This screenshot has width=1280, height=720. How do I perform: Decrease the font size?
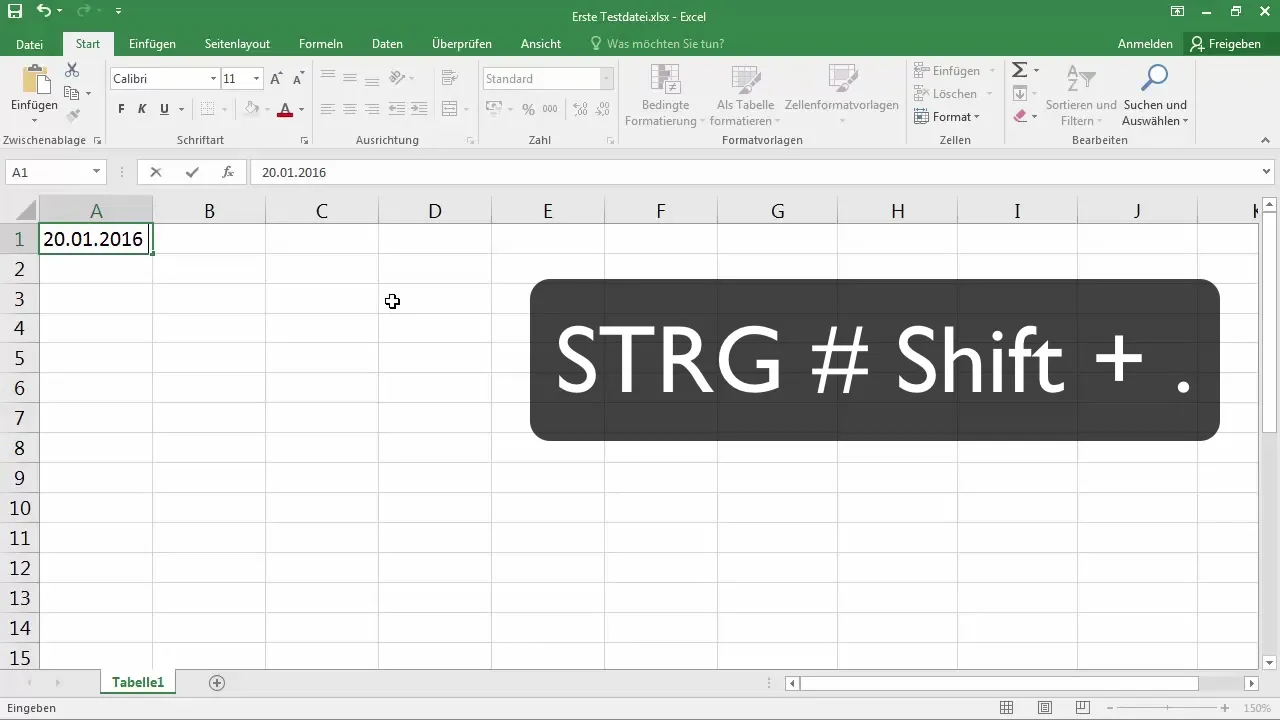click(297, 78)
